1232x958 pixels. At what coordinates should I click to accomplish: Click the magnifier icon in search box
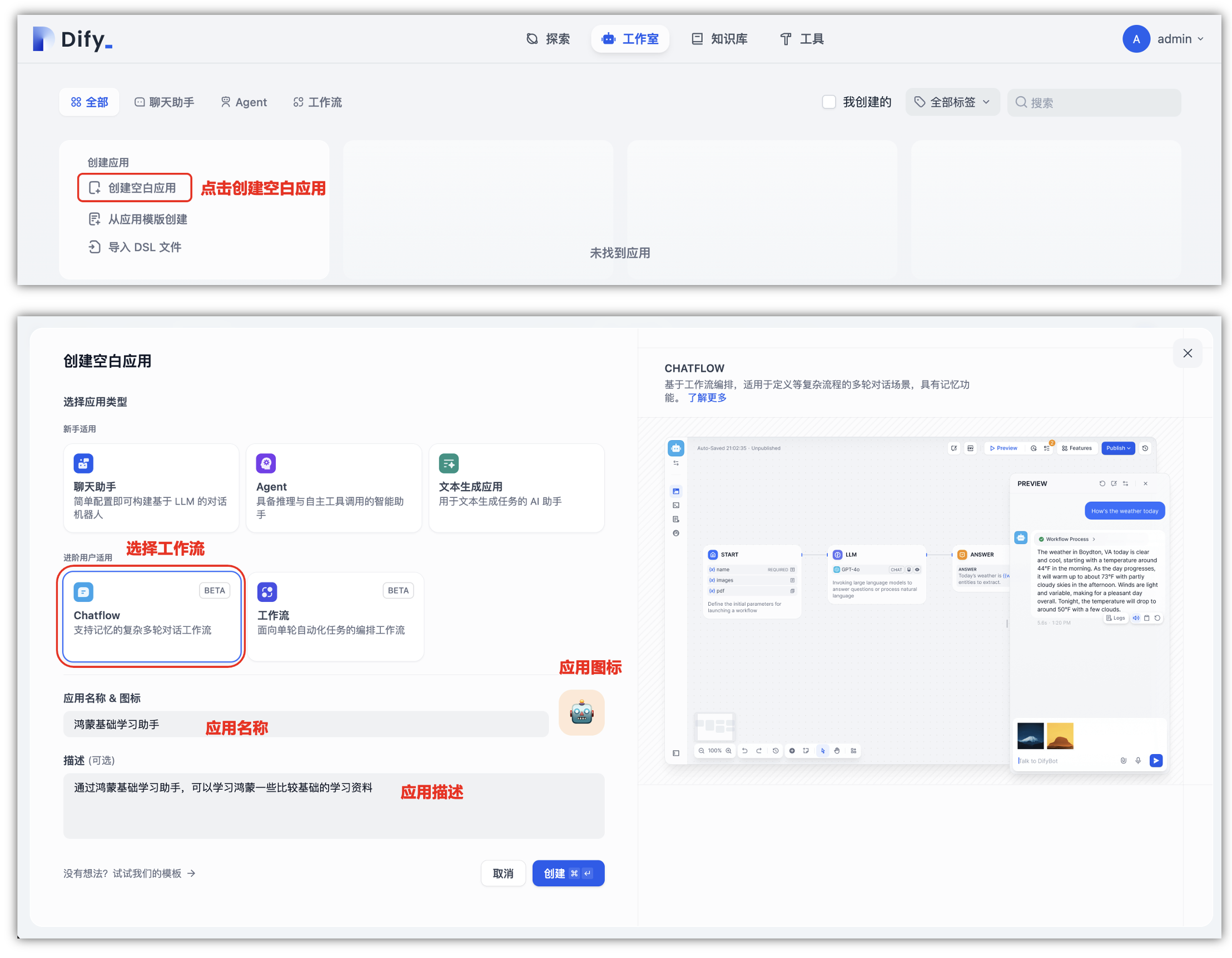(1021, 102)
